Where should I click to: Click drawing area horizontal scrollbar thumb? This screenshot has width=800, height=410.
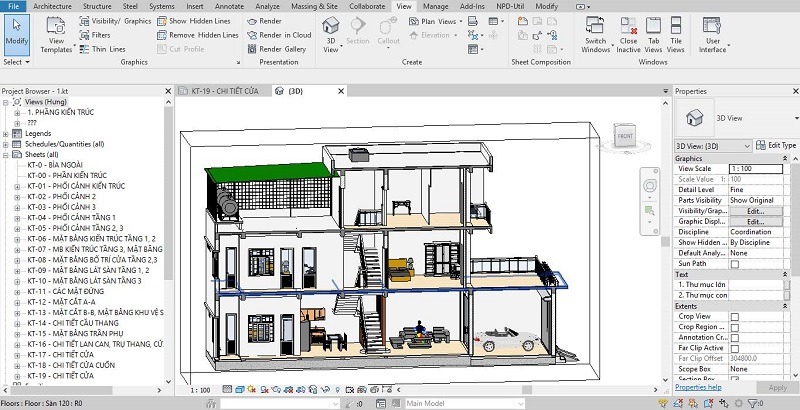pyautogui.click(x=527, y=390)
